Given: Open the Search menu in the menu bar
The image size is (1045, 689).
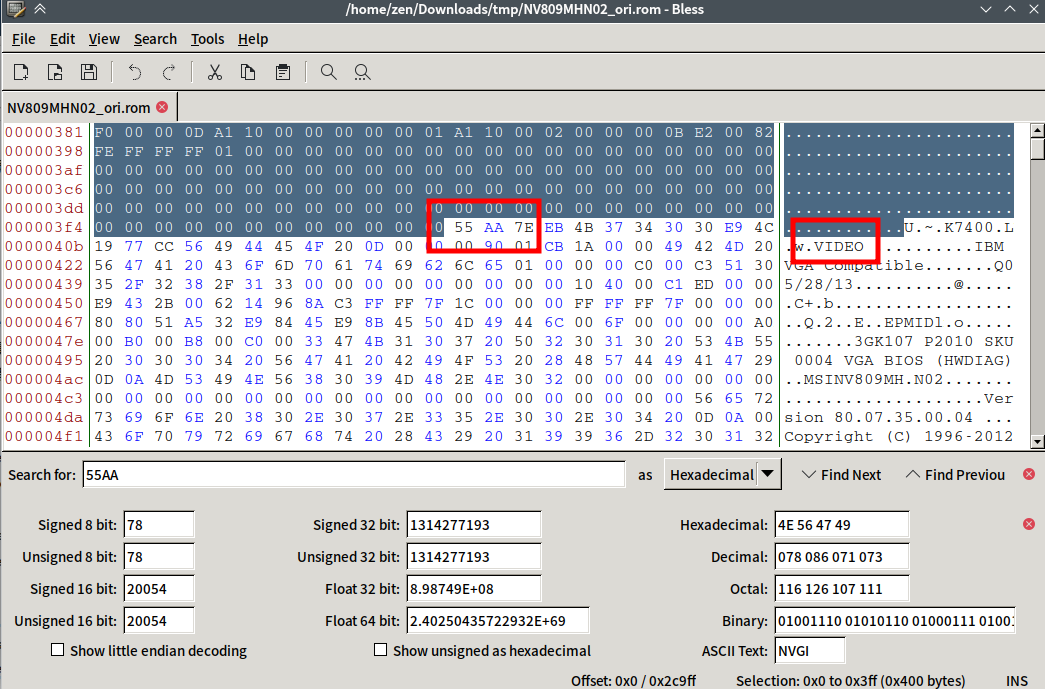Looking at the screenshot, I should click(155, 39).
